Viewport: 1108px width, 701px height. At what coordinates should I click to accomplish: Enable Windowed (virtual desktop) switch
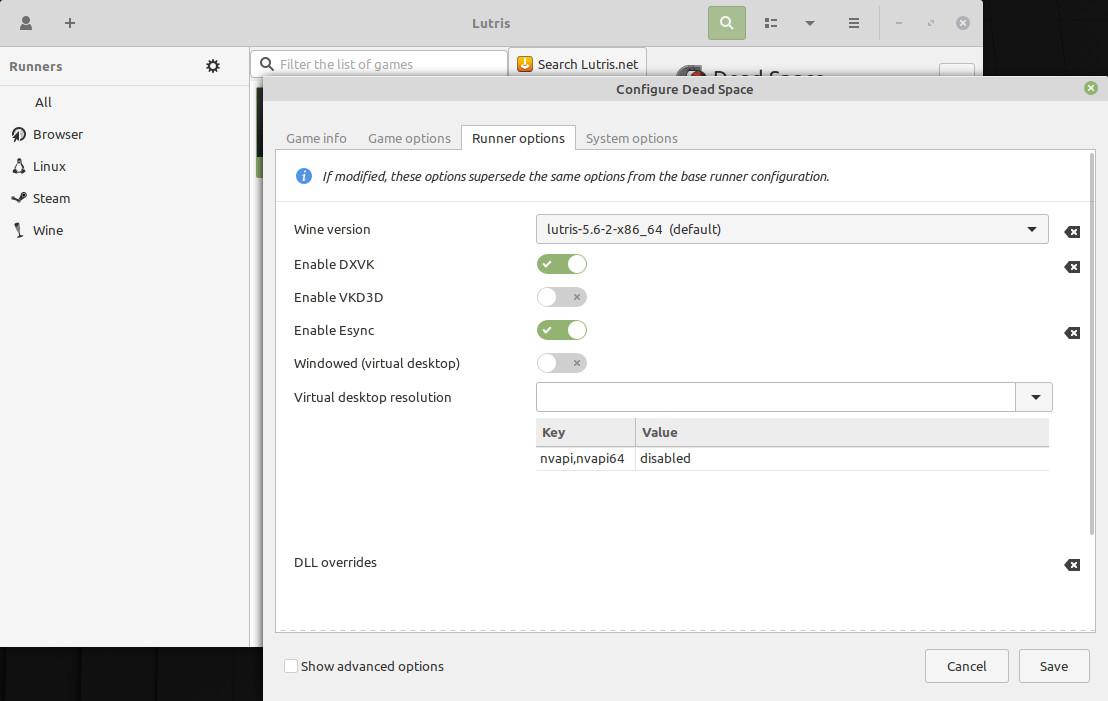coord(562,363)
